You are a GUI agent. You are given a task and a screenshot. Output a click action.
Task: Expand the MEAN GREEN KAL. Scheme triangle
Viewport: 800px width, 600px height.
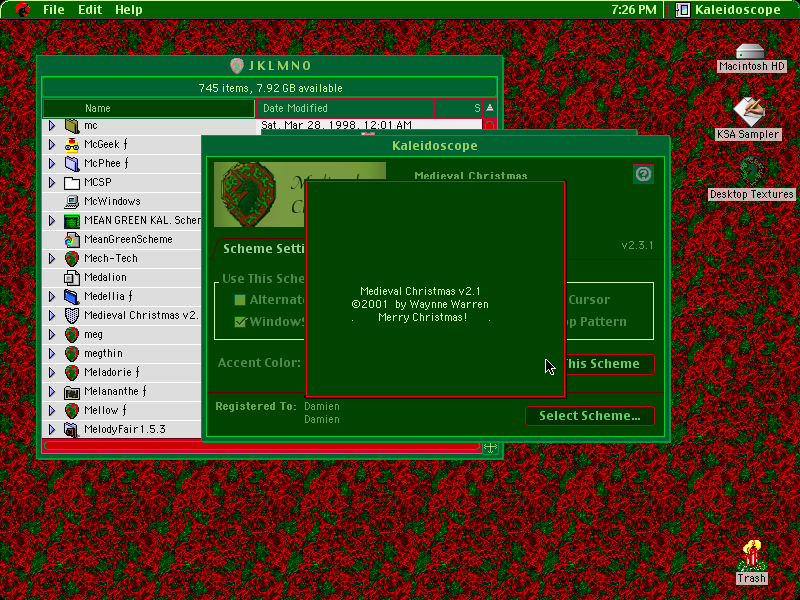click(52, 220)
